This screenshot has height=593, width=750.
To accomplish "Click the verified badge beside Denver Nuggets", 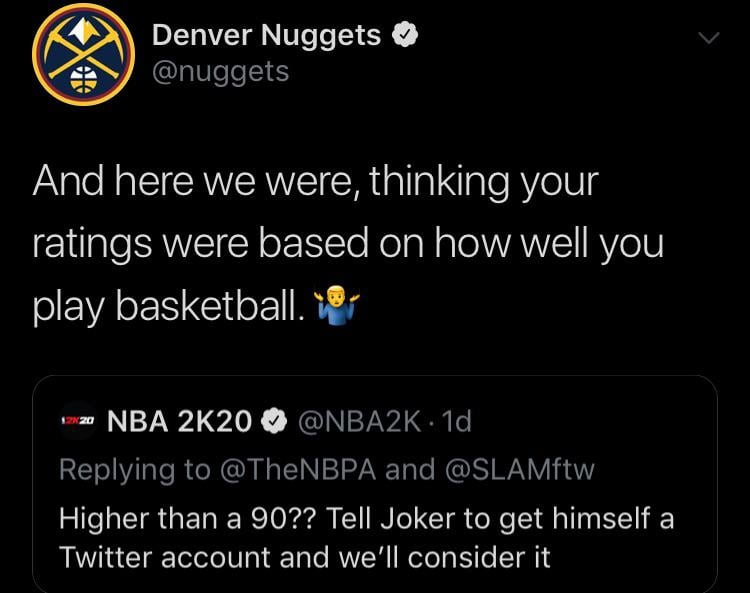I will (x=403, y=36).
